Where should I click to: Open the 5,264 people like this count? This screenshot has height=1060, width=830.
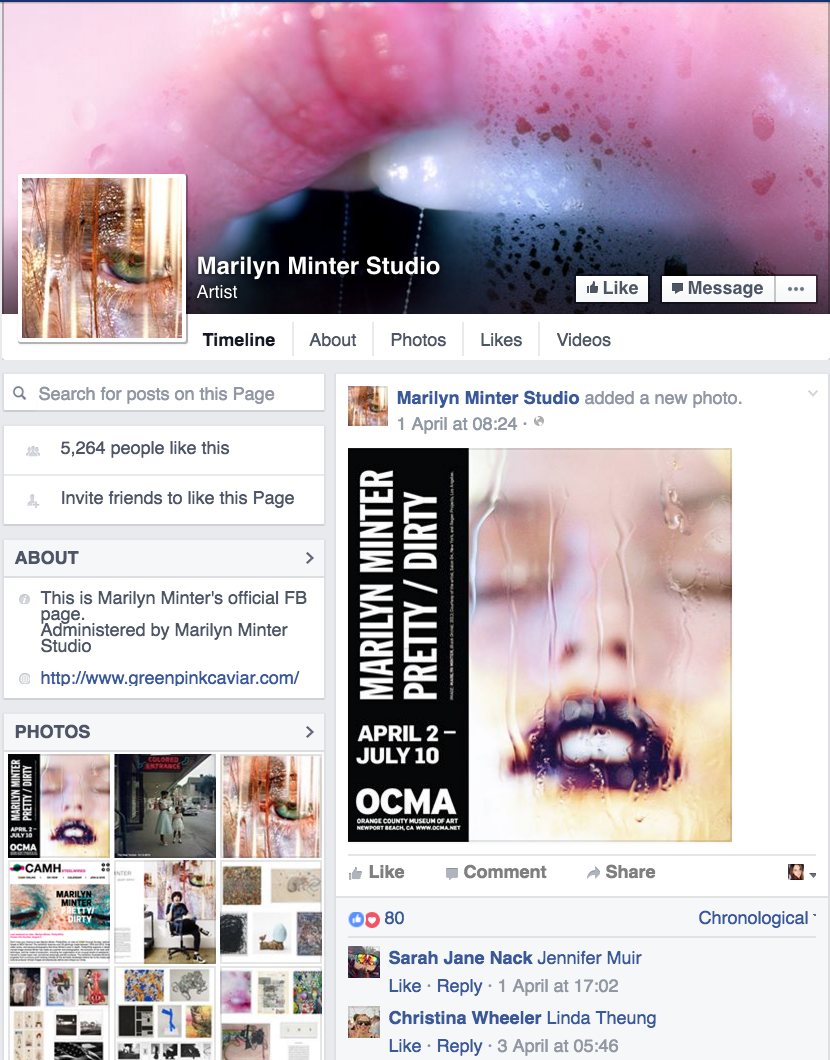pos(145,448)
